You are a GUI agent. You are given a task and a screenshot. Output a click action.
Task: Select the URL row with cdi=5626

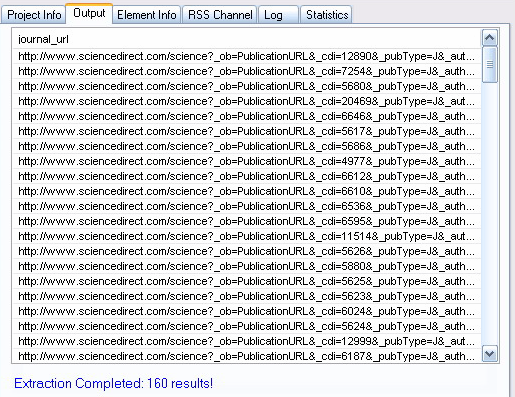click(246, 251)
